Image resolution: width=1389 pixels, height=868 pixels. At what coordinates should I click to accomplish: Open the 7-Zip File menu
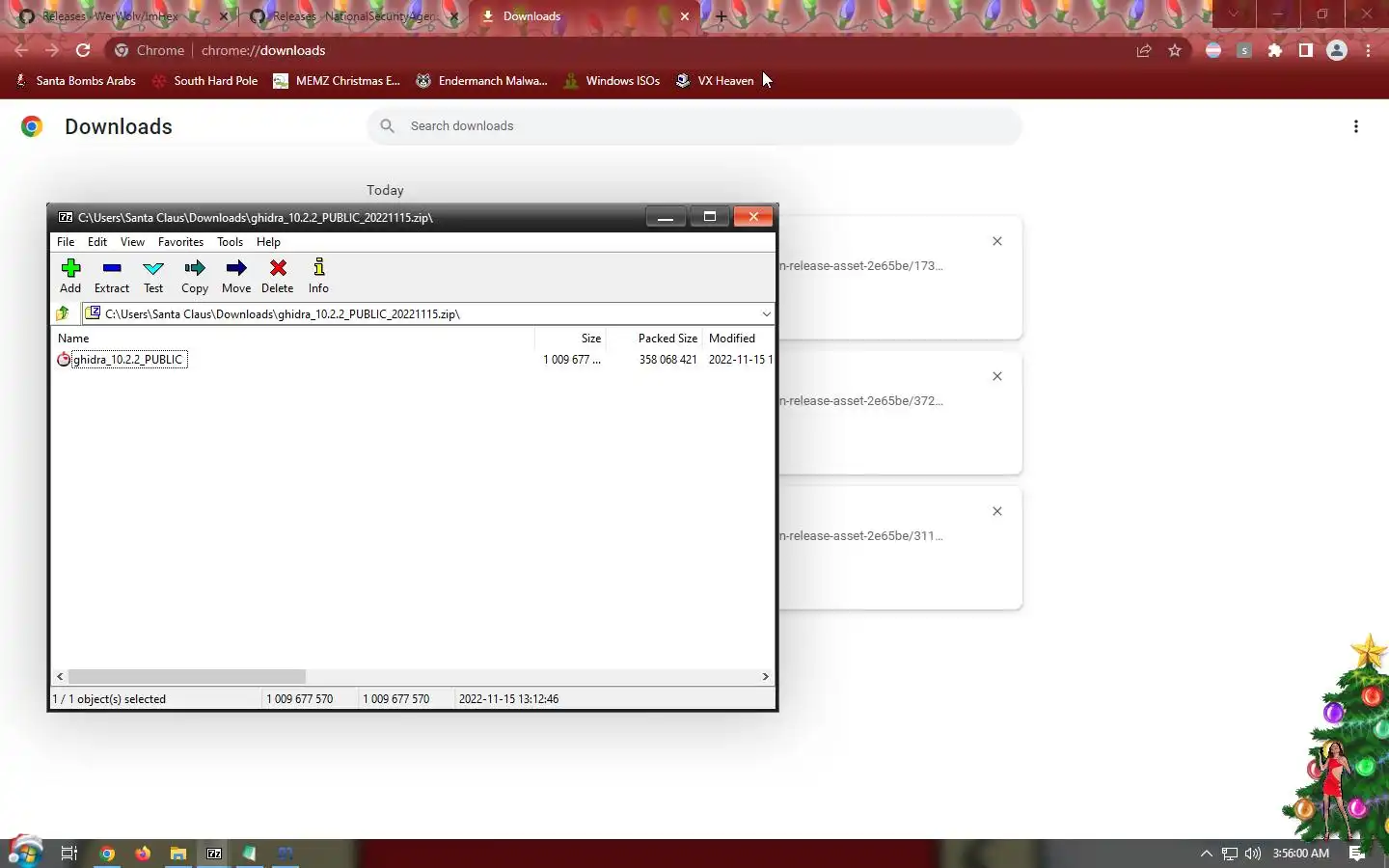[x=66, y=242]
